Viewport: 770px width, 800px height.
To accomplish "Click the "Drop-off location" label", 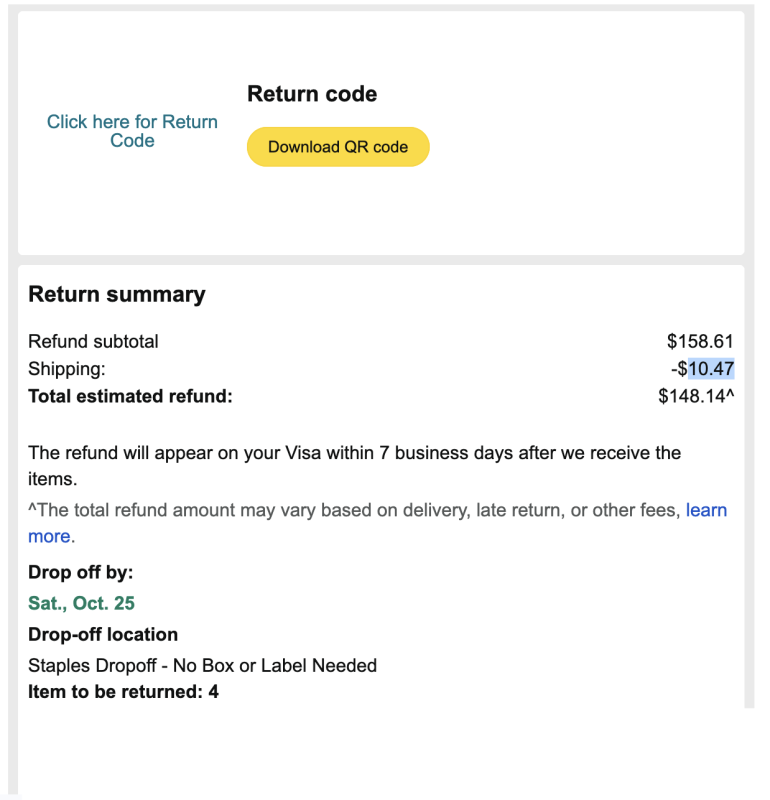I will click(x=103, y=634).
